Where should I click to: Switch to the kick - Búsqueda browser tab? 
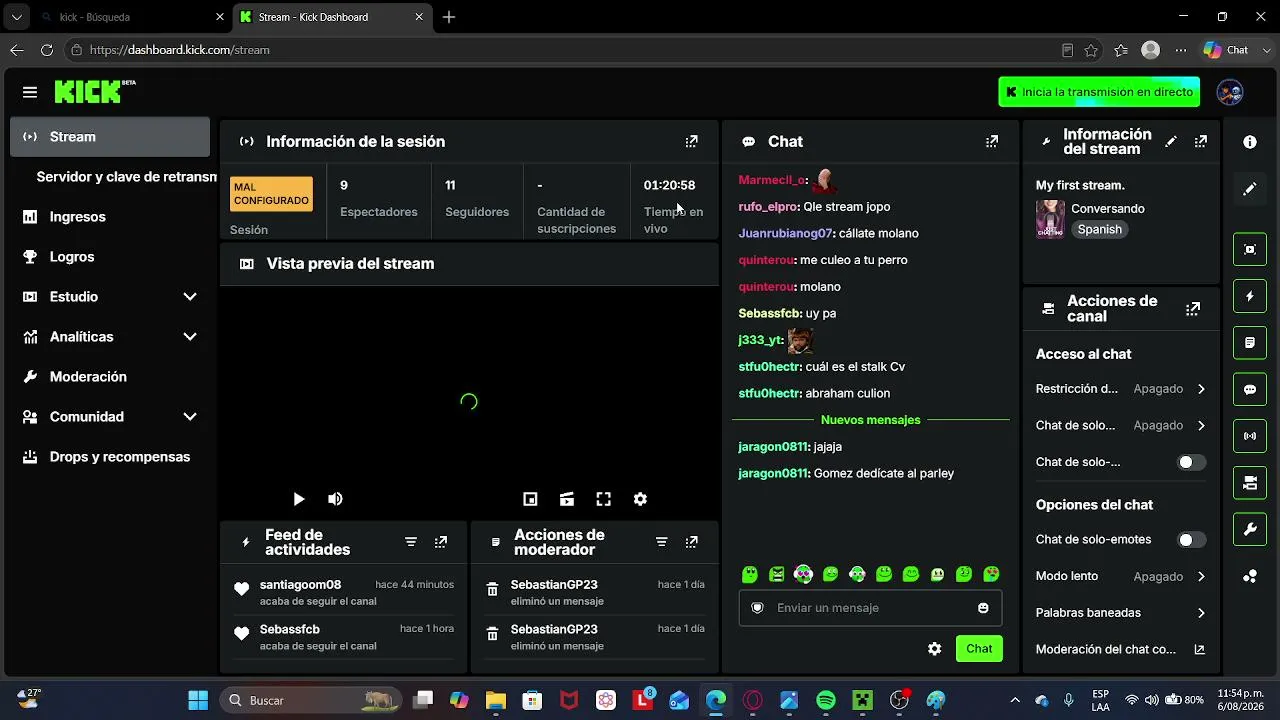coord(130,17)
